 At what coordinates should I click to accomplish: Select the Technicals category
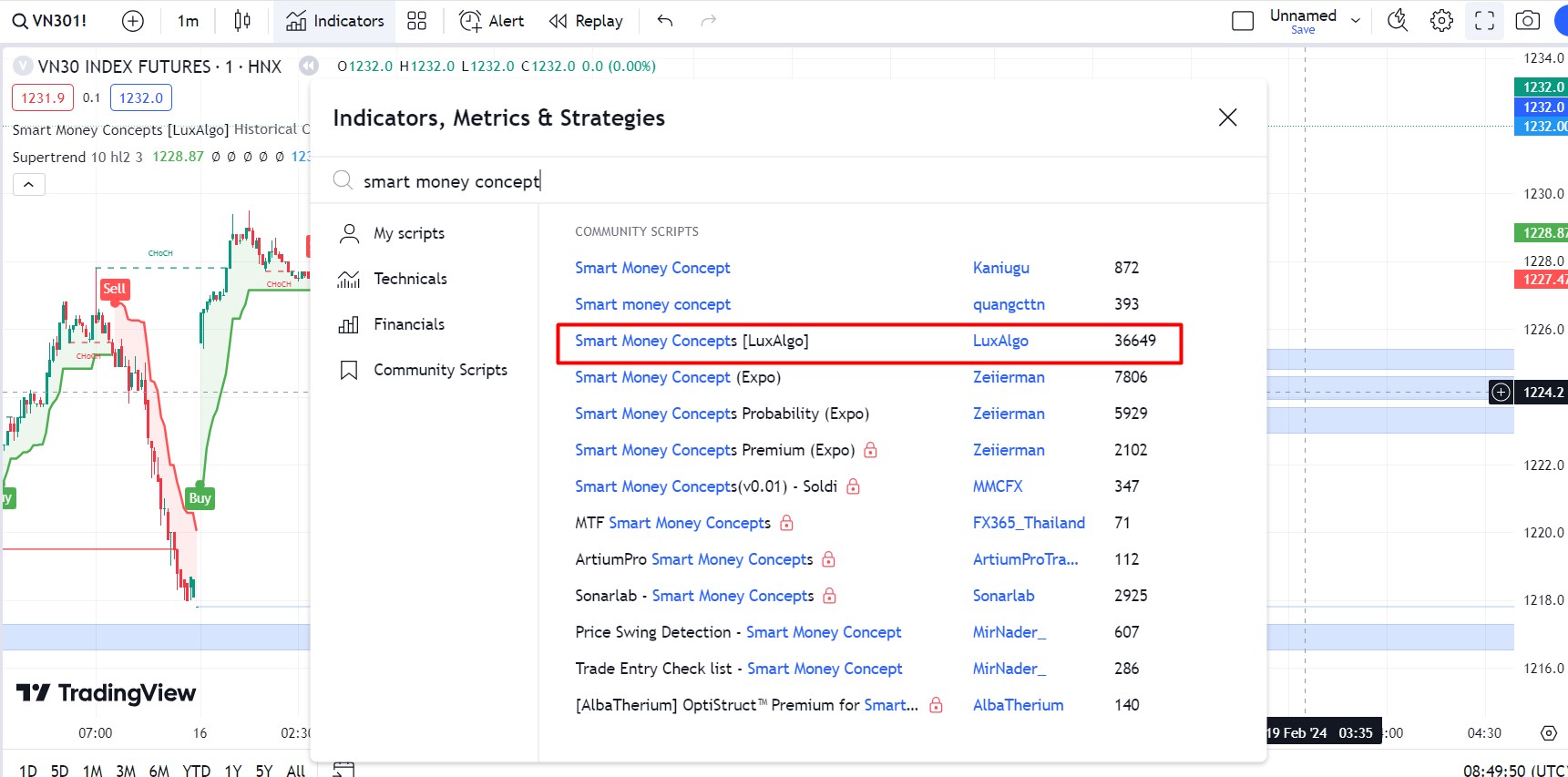[410, 279]
